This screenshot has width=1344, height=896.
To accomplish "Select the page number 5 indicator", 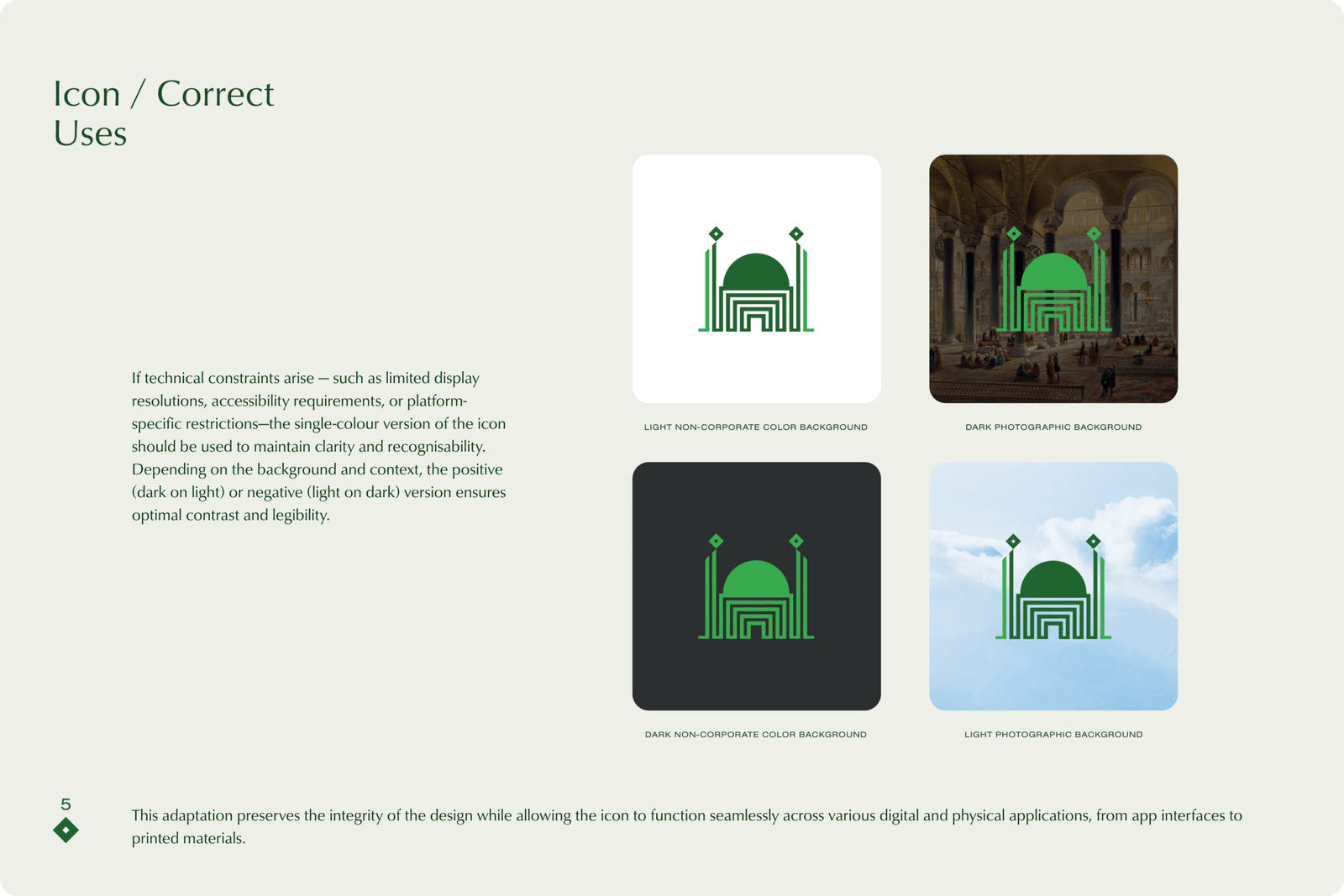I will click(x=66, y=804).
